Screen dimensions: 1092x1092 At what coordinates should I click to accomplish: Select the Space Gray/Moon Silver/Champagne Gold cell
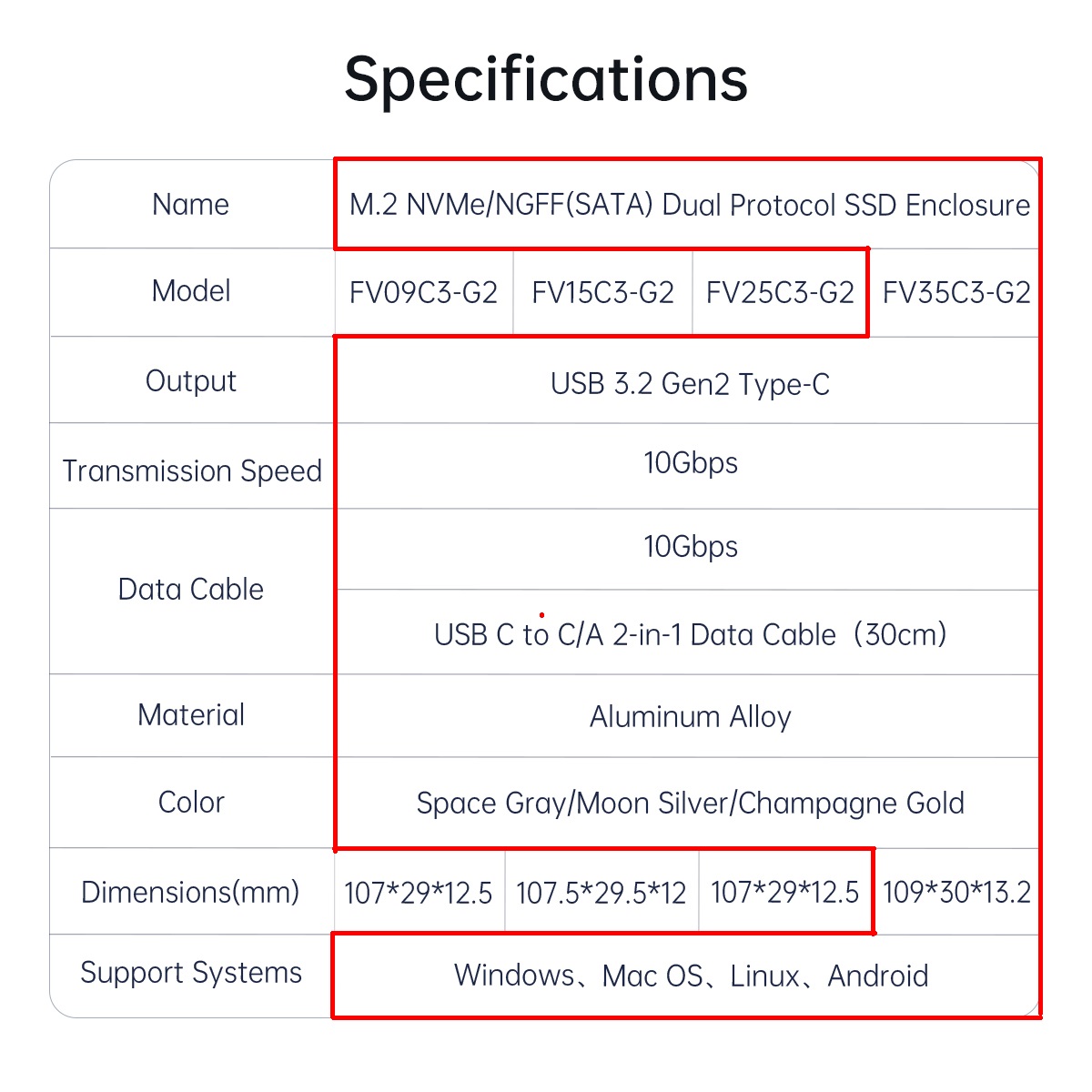pos(690,804)
